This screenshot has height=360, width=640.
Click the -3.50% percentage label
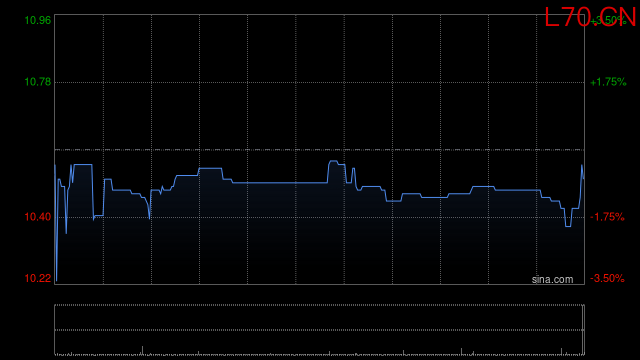click(x=607, y=278)
